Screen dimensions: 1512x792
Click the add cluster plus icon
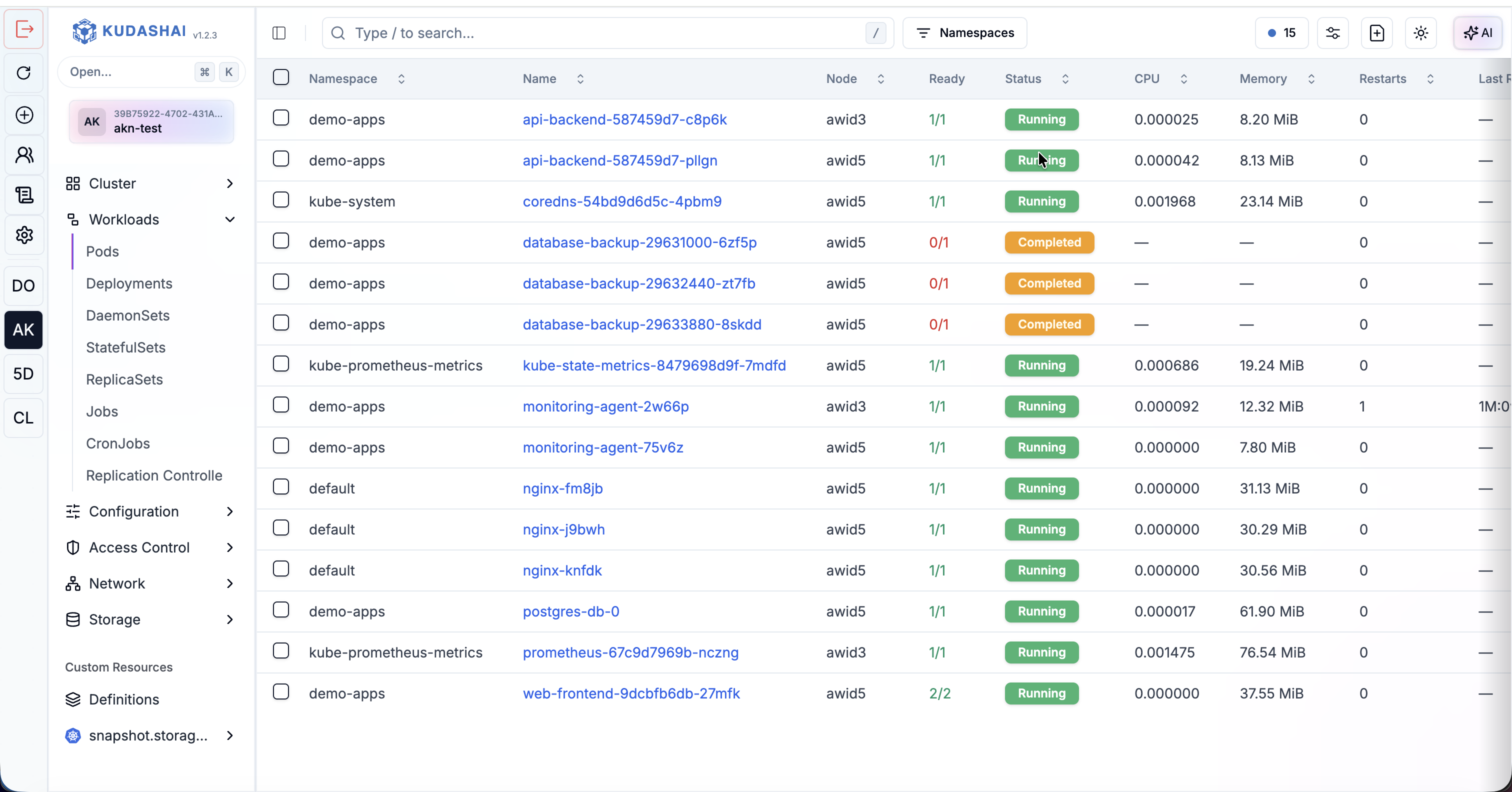[x=24, y=114]
